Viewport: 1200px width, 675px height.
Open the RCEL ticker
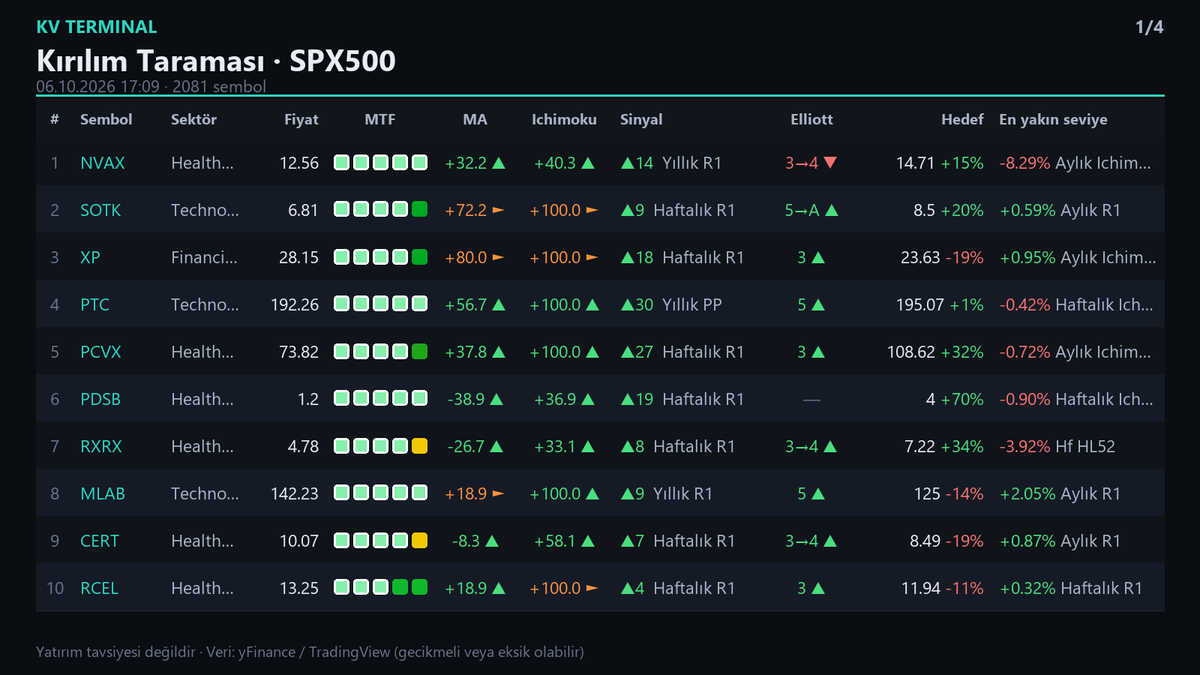click(x=99, y=588)
